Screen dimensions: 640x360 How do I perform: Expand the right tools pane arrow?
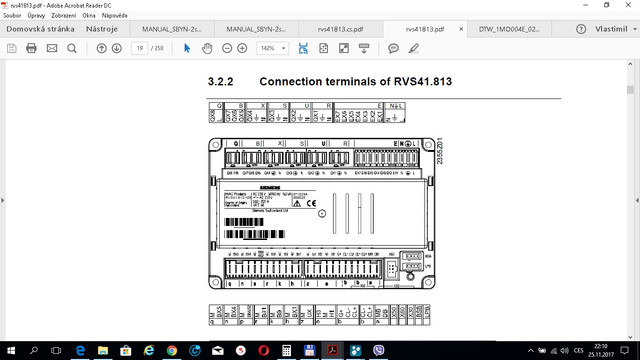pyautogui.click(x=637, y=200)
